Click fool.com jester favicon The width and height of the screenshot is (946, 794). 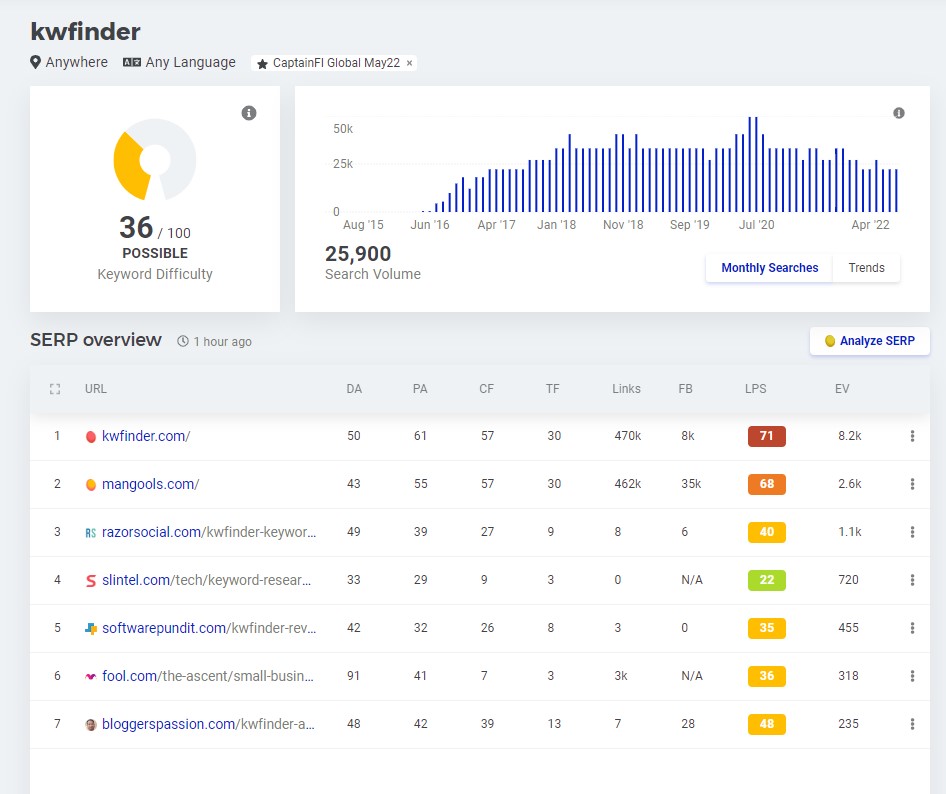pos(90,676)
